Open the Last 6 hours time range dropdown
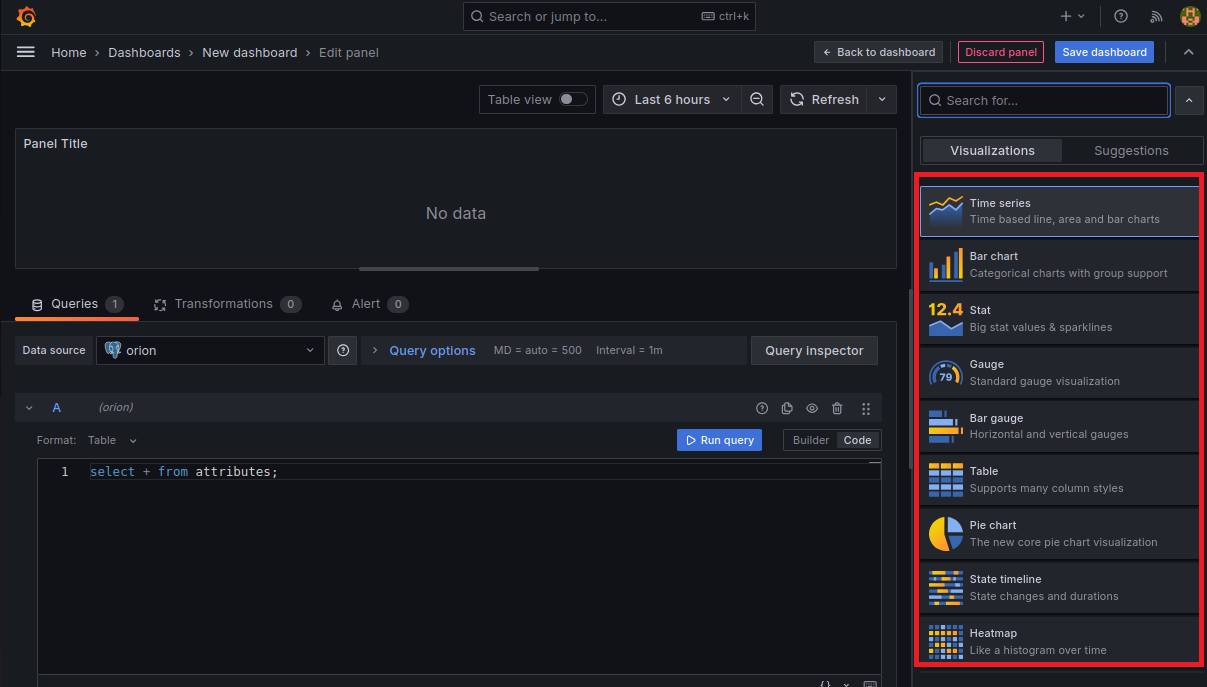 (672, 100)
